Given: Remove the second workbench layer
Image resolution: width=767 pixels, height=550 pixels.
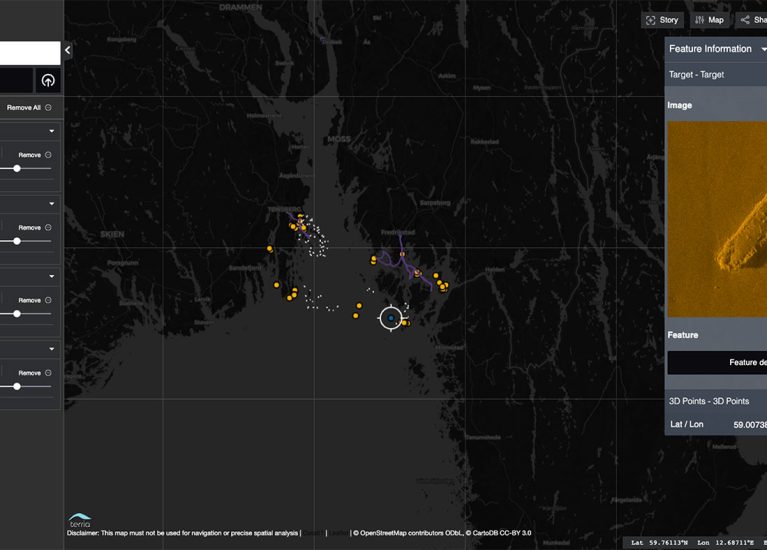Looking at the screenshot, I should pyautogui.click(x=35, y=228).
